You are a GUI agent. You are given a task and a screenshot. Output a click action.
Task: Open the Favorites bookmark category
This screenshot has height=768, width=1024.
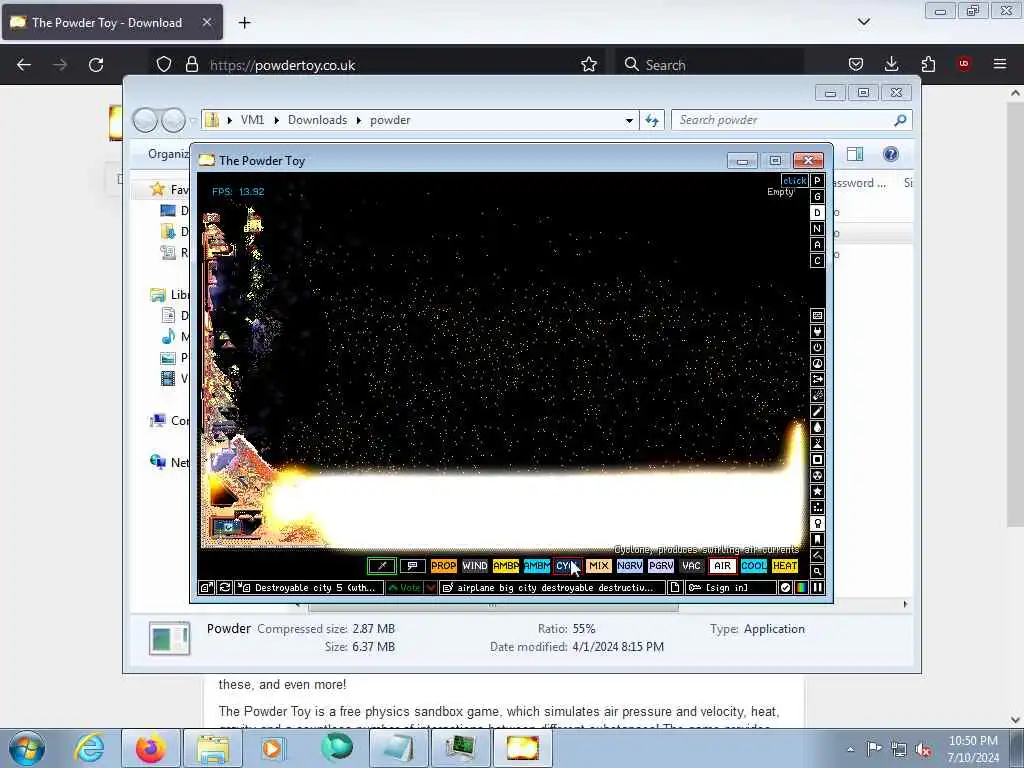(x=817, y=539)
